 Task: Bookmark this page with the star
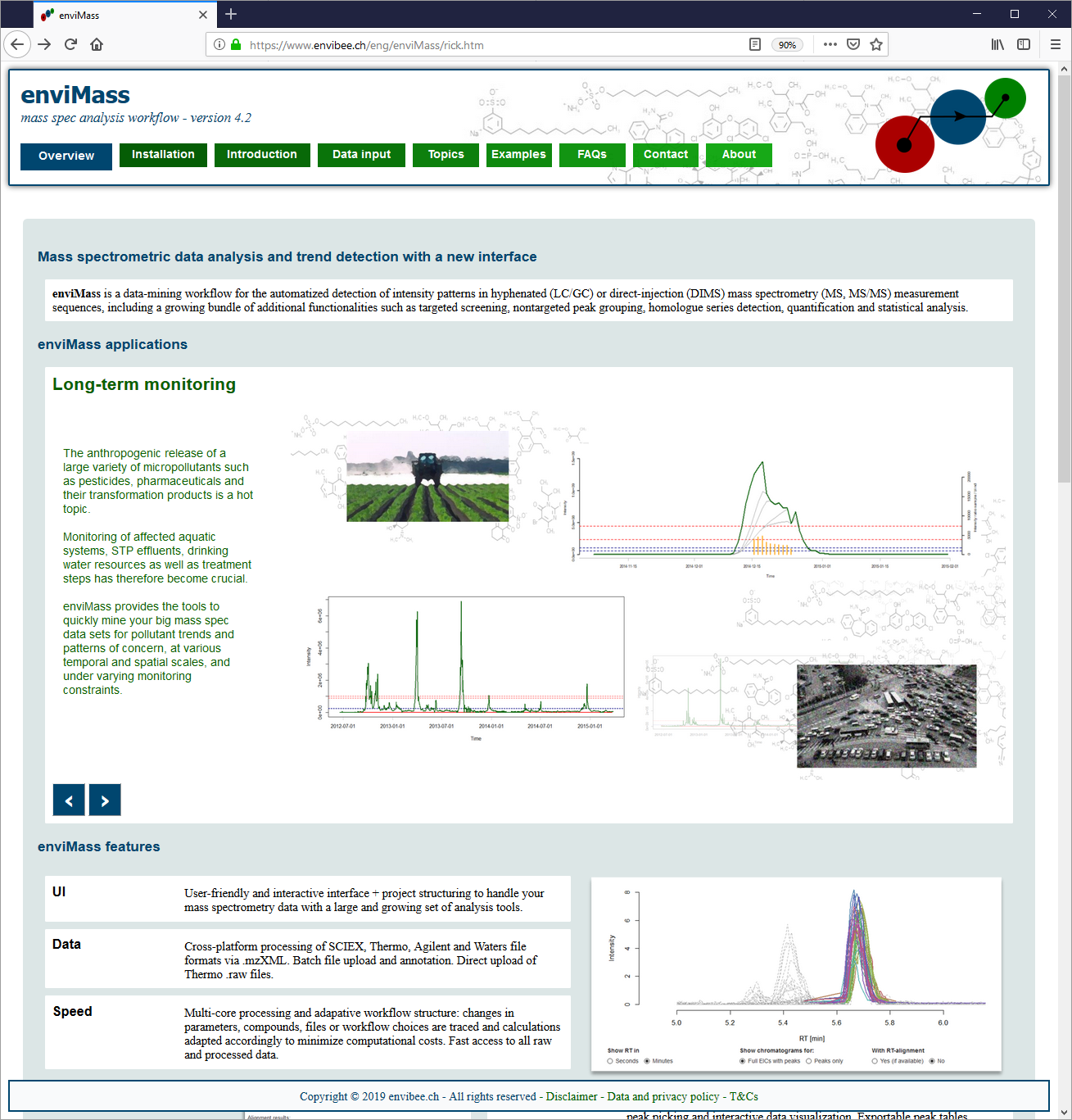point(876,45)
